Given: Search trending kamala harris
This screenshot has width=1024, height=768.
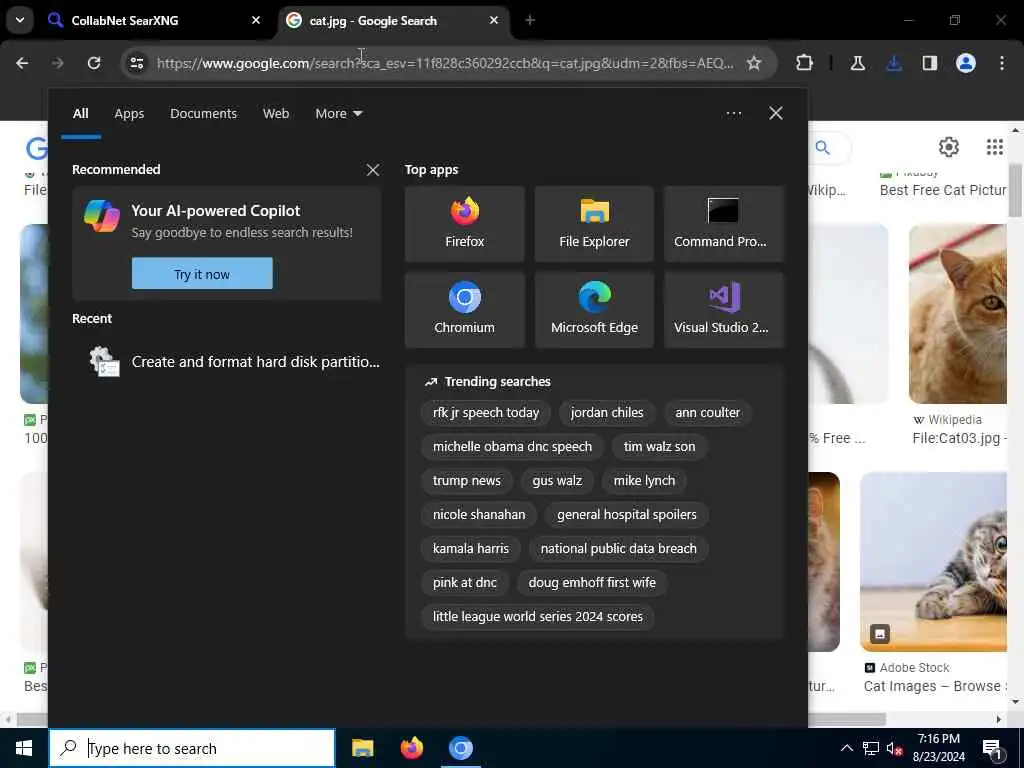Looking at the screenshot, I should pos(470,549).
